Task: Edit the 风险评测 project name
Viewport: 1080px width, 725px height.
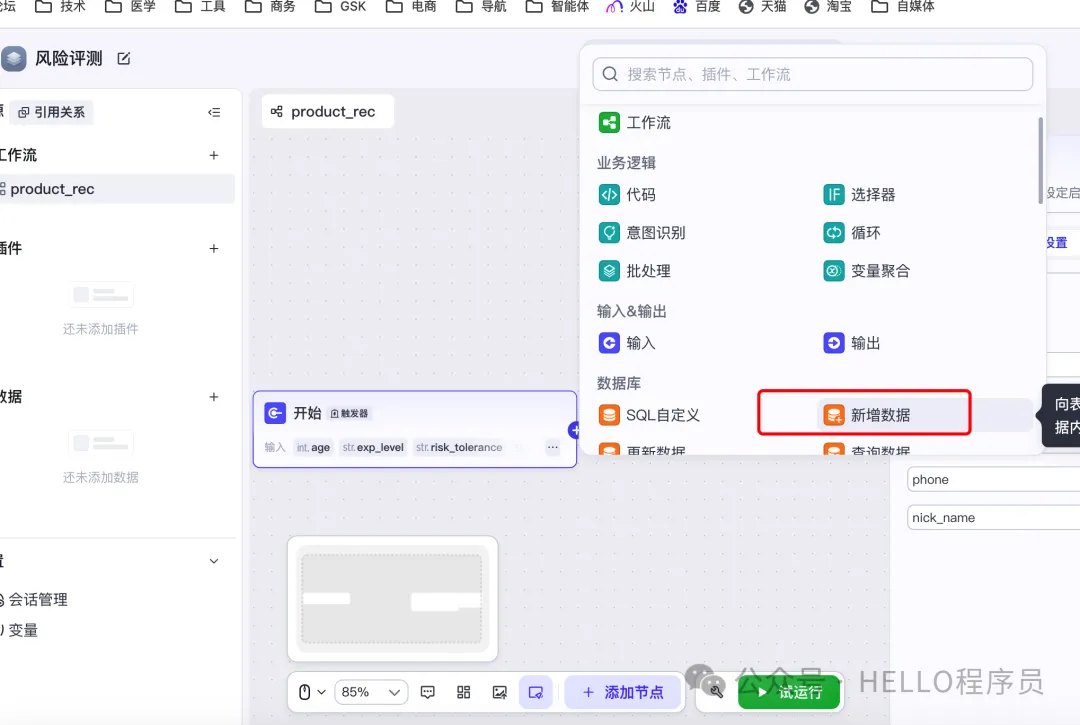Action: click(x=124, y=59)
